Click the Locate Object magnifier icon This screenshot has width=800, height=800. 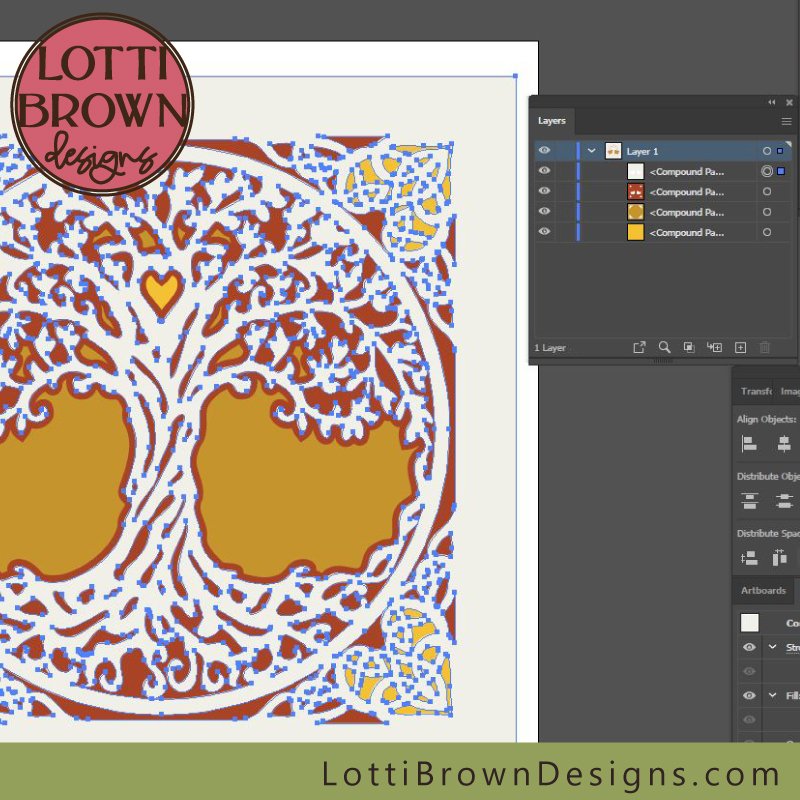click(664, 347)
